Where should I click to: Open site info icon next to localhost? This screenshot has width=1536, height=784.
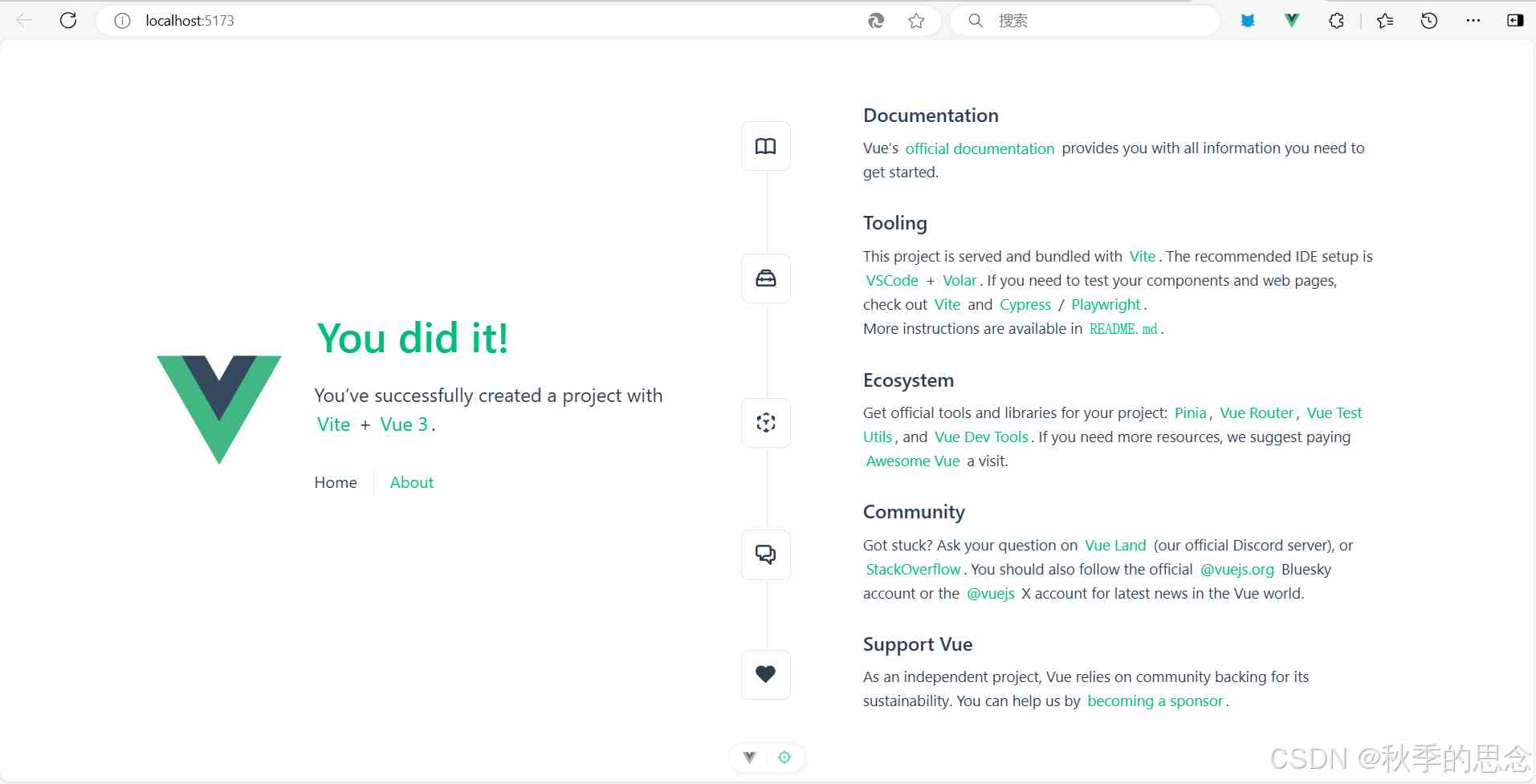pyautogui.click(x=122, y=21)
